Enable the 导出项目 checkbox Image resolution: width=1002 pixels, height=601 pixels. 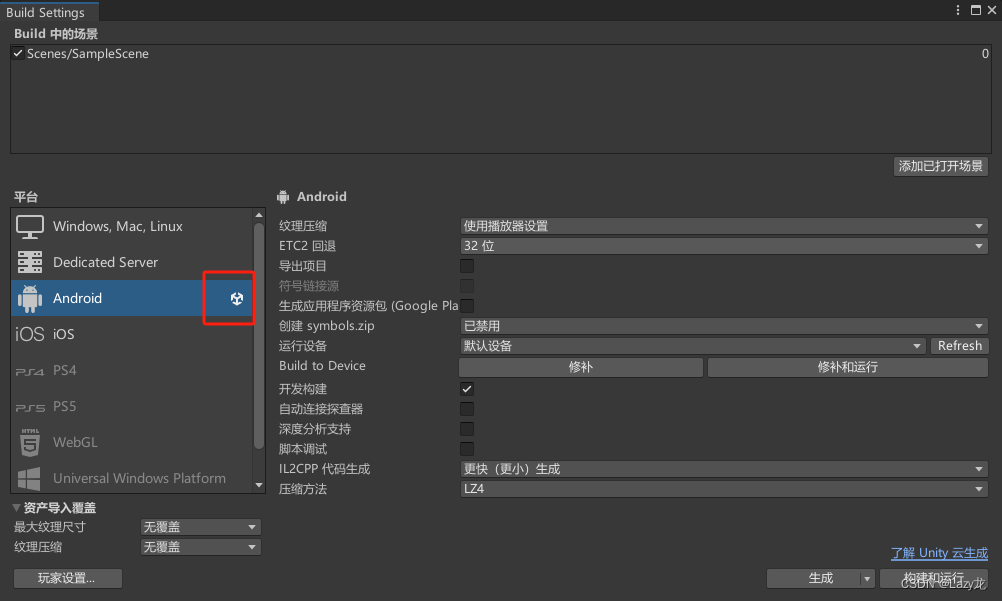pos(467,266)
